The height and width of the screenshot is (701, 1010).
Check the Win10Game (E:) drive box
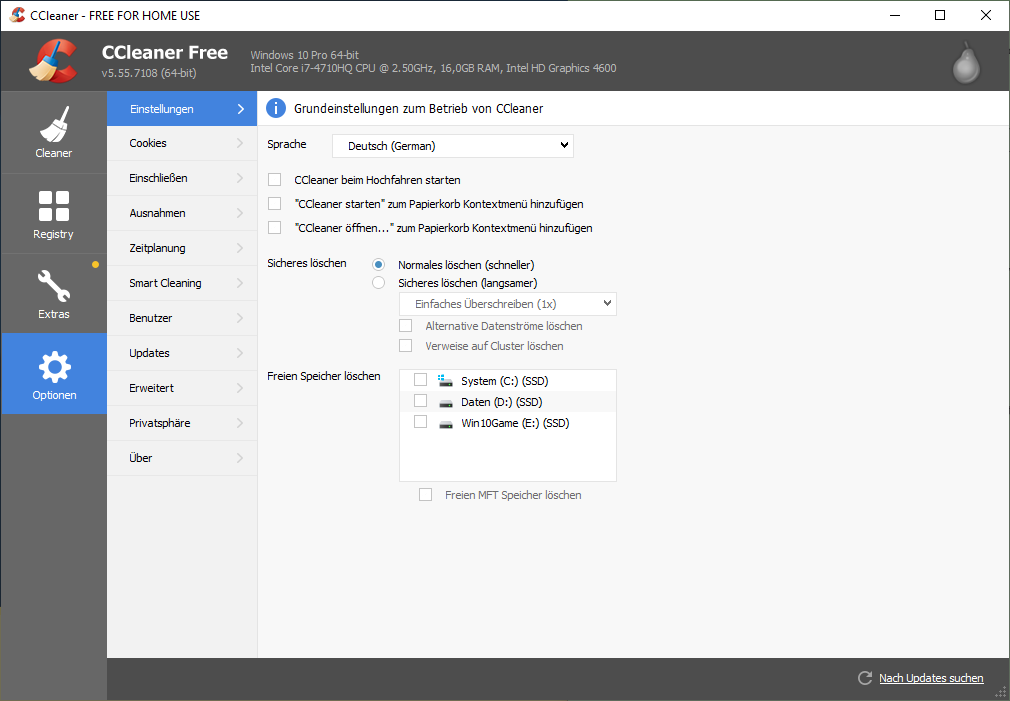pos(420,422)
